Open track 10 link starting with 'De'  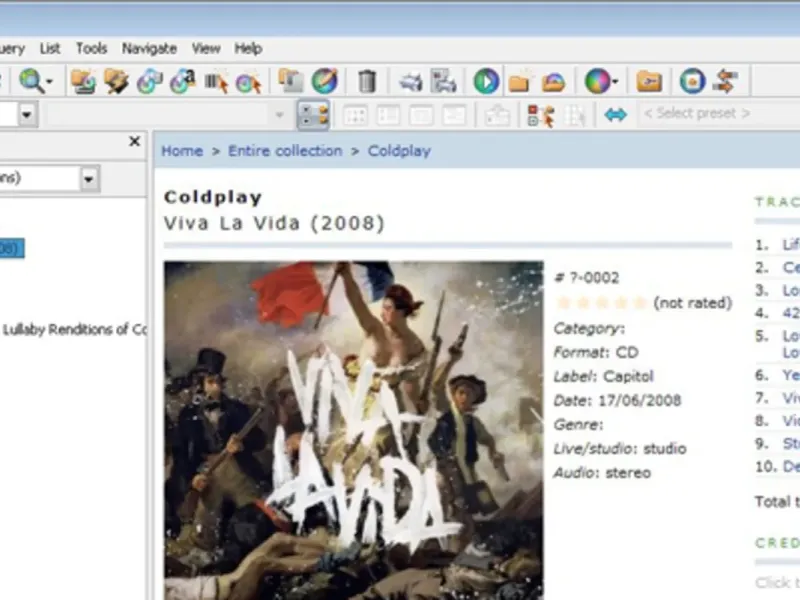click(791, 466)
